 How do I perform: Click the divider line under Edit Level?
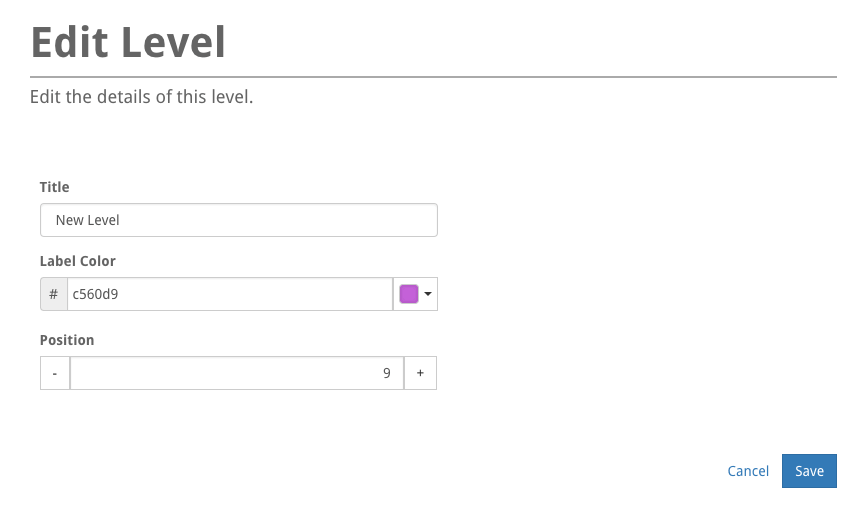(x=433, y=76)
